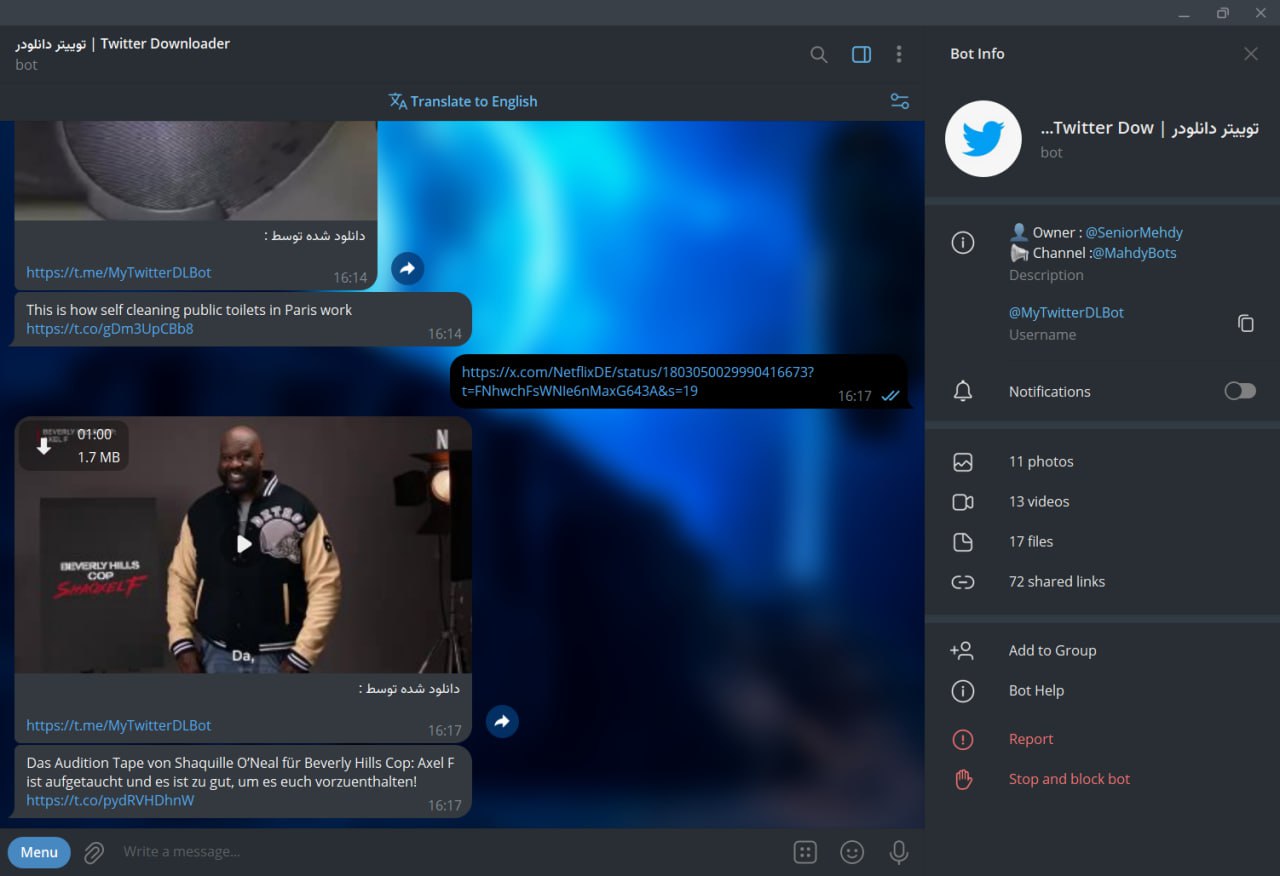Click the microphone voice message icon
The height and width of the screenshot is (876, 1280).
(x=899, y=852)
